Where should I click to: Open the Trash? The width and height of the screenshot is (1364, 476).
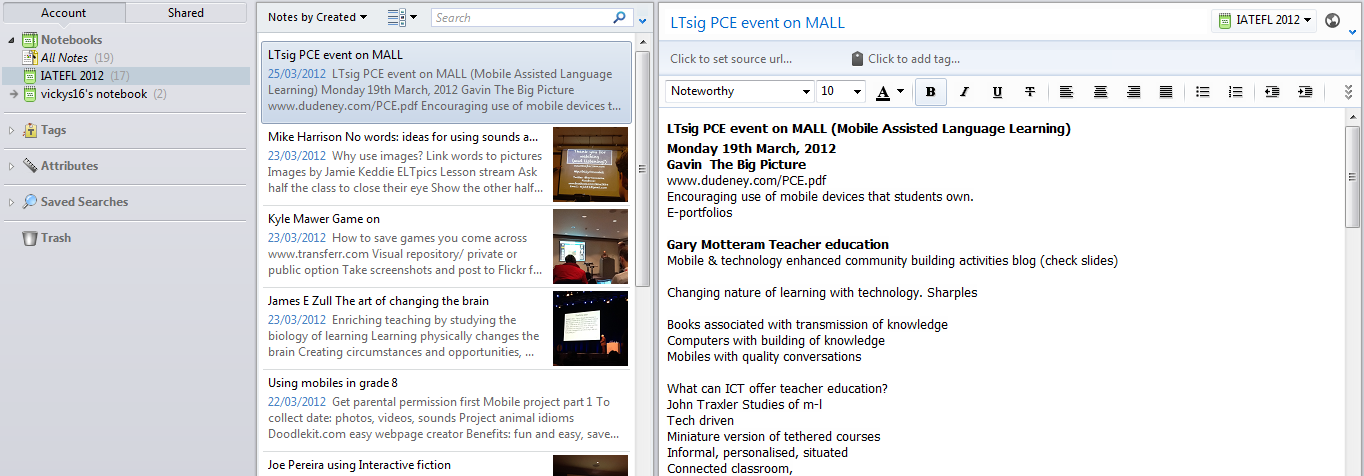[x=56, y=238]
